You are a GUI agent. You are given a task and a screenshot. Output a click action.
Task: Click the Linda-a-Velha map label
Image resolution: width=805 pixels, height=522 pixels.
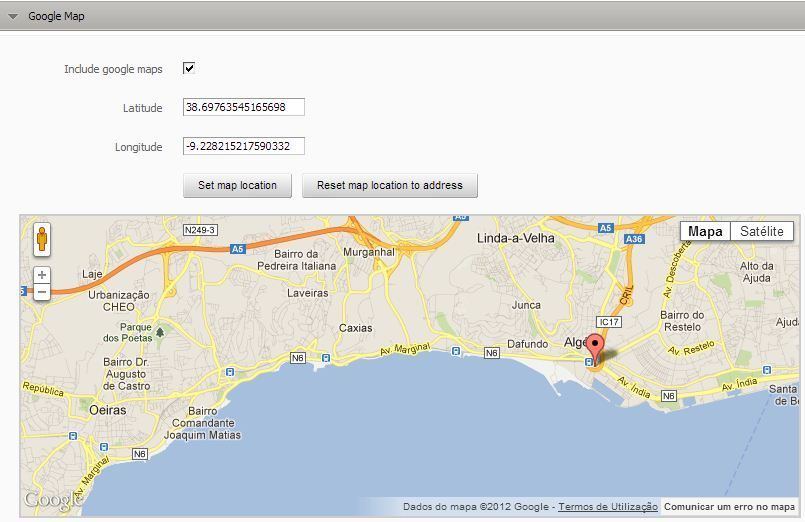tap(515, 238)
